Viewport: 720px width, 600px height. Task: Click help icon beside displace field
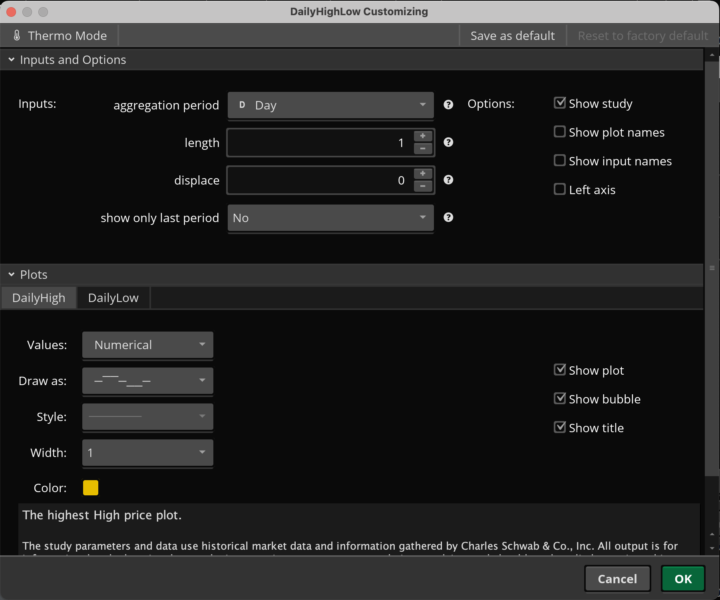[448, 180]
